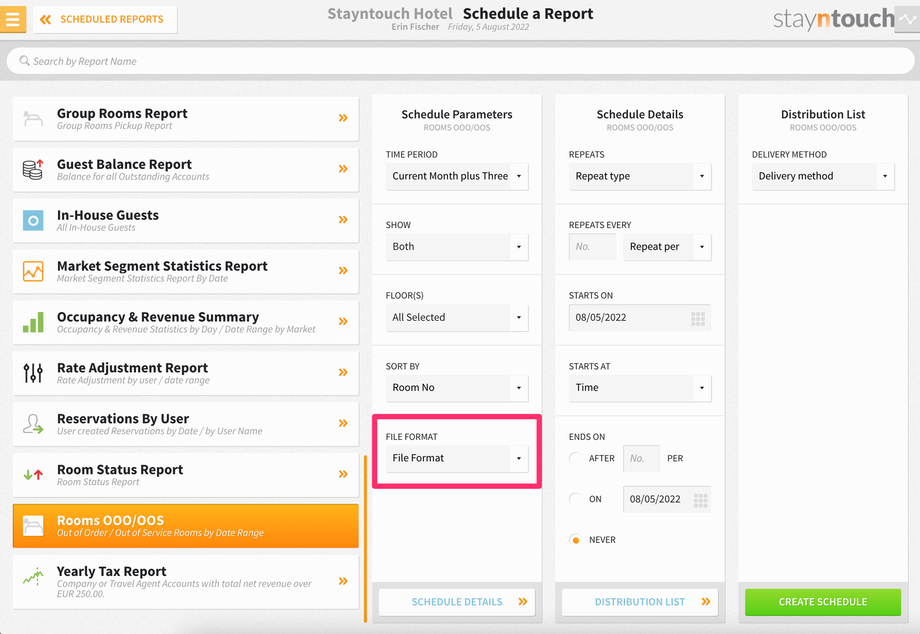Open In-House Guests via its arrow
The image size is (920, 634).
(343, 220)
